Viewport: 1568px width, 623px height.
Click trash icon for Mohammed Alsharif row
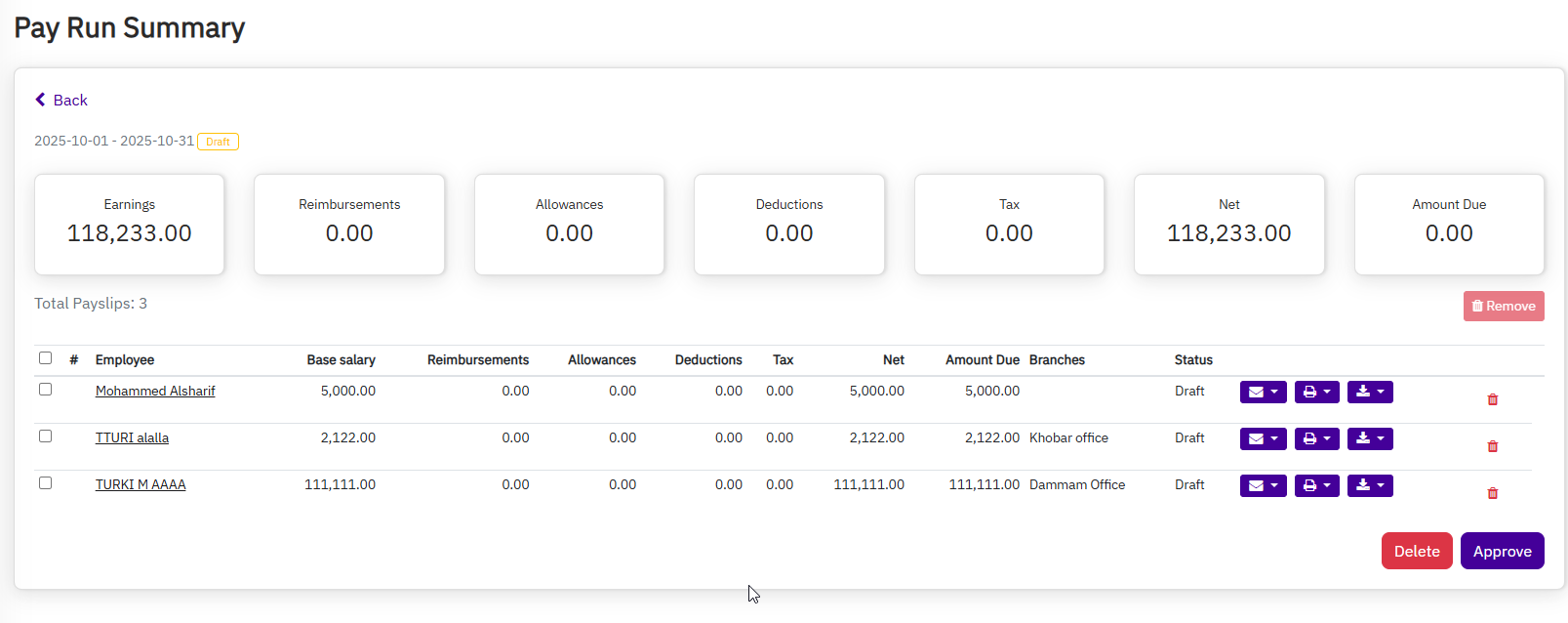click(x=1492, y=399)
